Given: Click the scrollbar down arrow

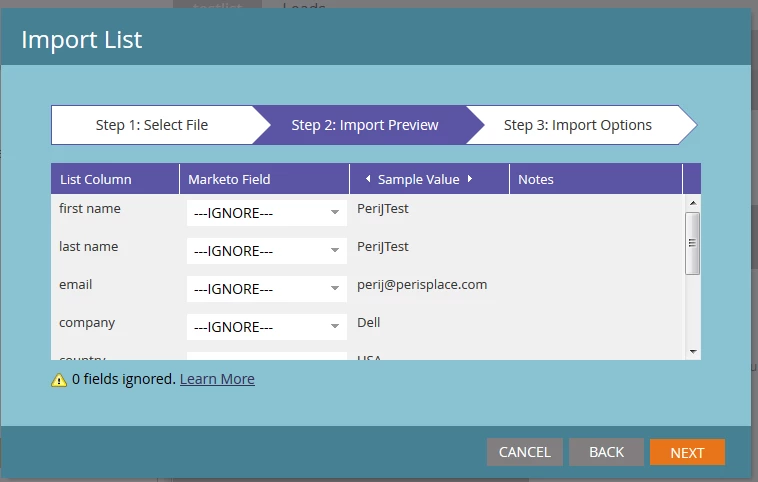Looking at the screenshot, I should click(693, 351).
